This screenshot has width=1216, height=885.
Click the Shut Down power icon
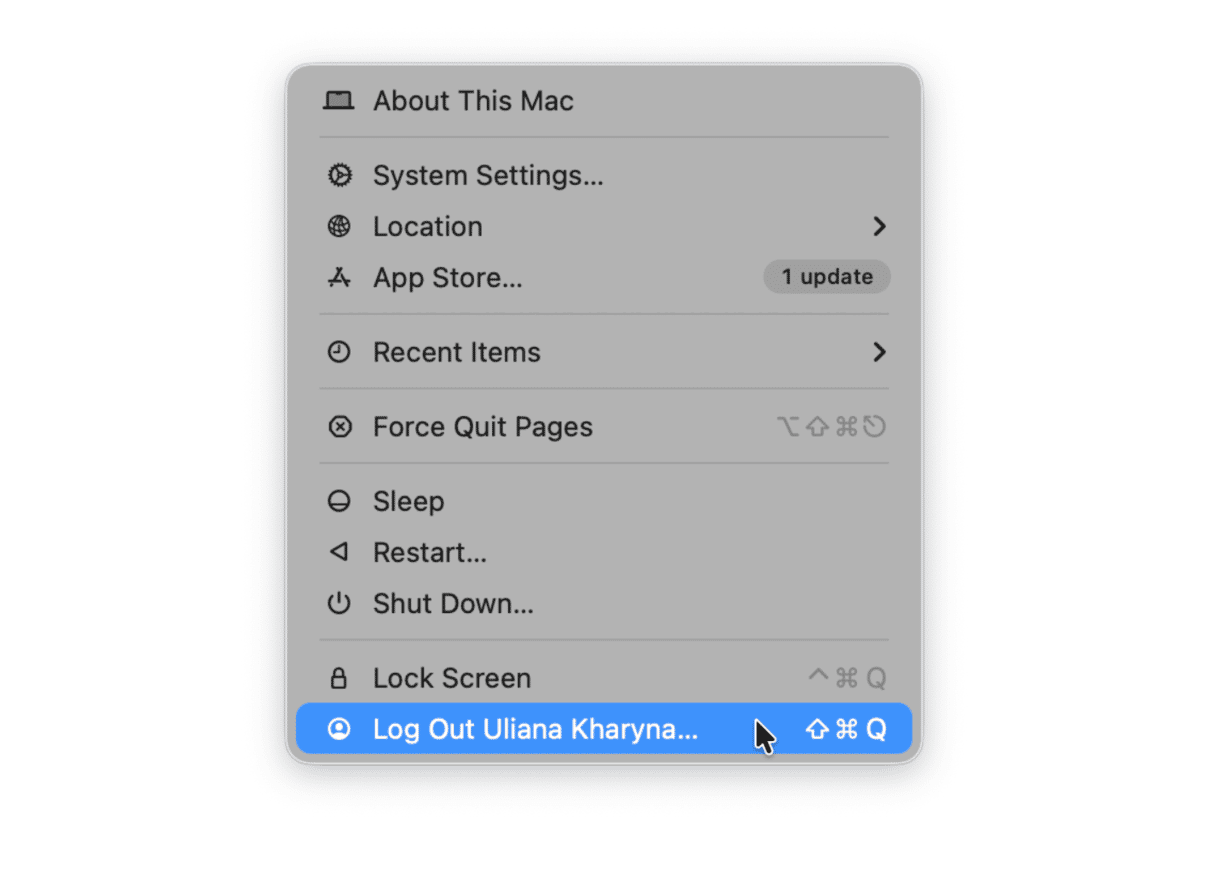pos(339,604)
